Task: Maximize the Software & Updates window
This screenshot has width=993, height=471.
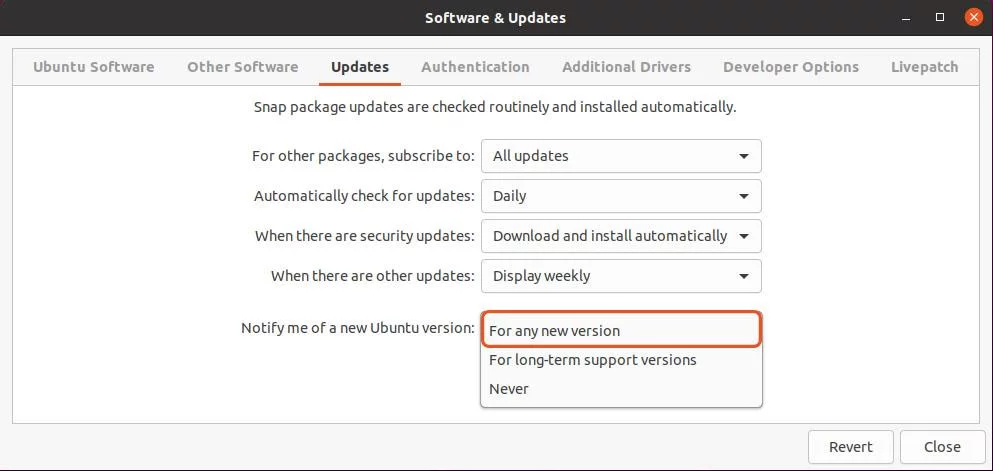Action: tap(940, 17)
